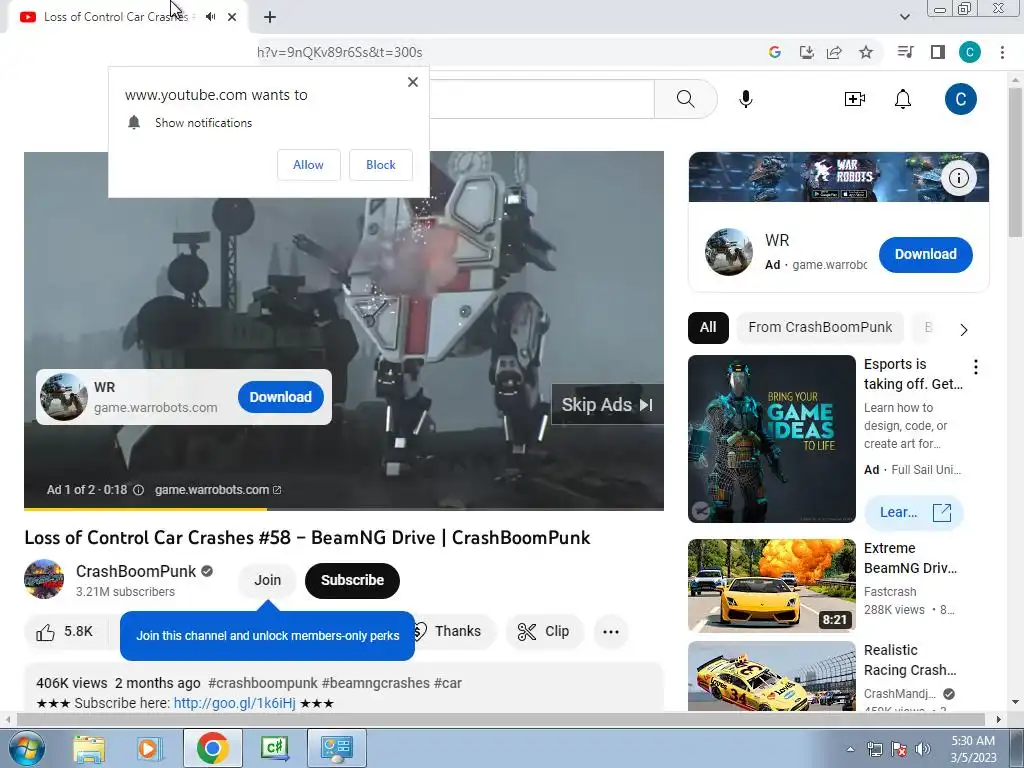
Task: Click the ad info icon beside Ad 1 of 2
Action: click(x=138, y=490)
